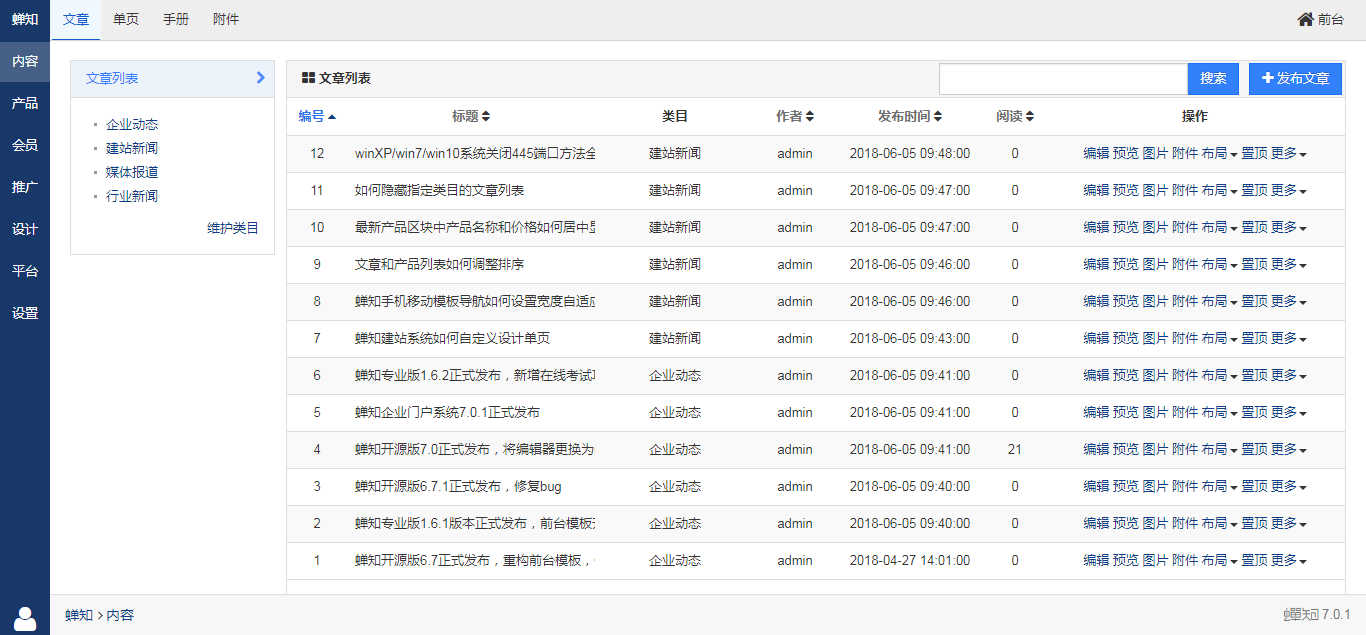Open article 蝉知企业门户系统7.0.1正式发布

click(x=447, y=412)
